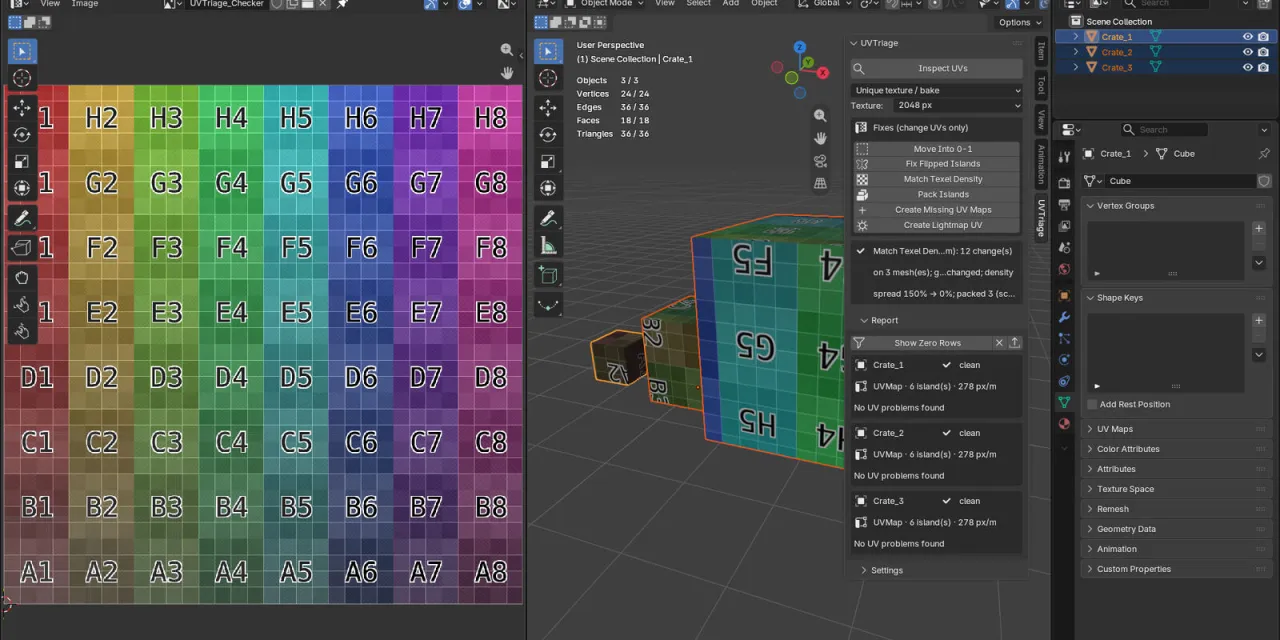Toggle Show Zero Rows filter
1280x640 pixels.
pos(928,343)
